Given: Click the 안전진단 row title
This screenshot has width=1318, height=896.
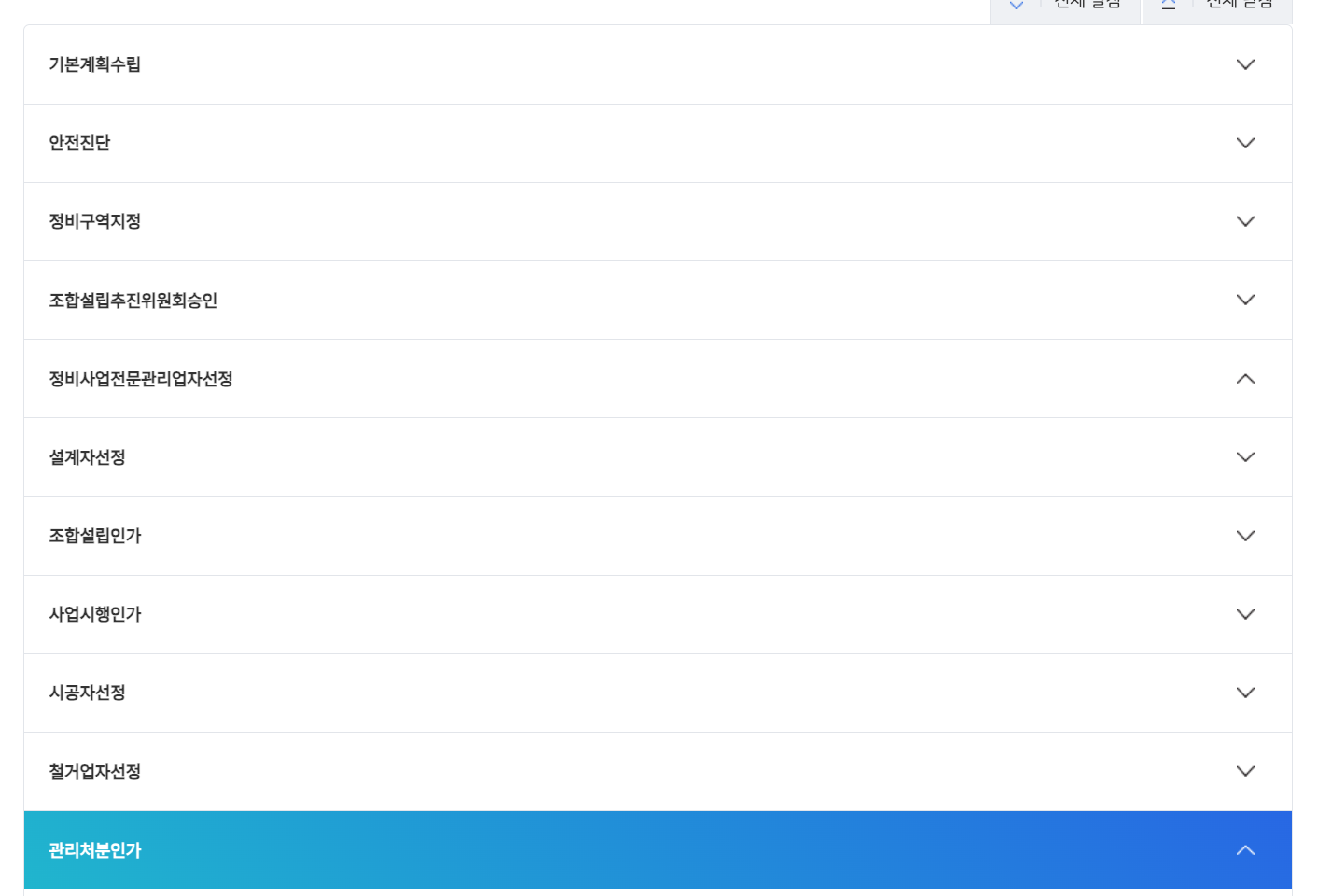Looking at the screenshot, I should coord(79,143).
